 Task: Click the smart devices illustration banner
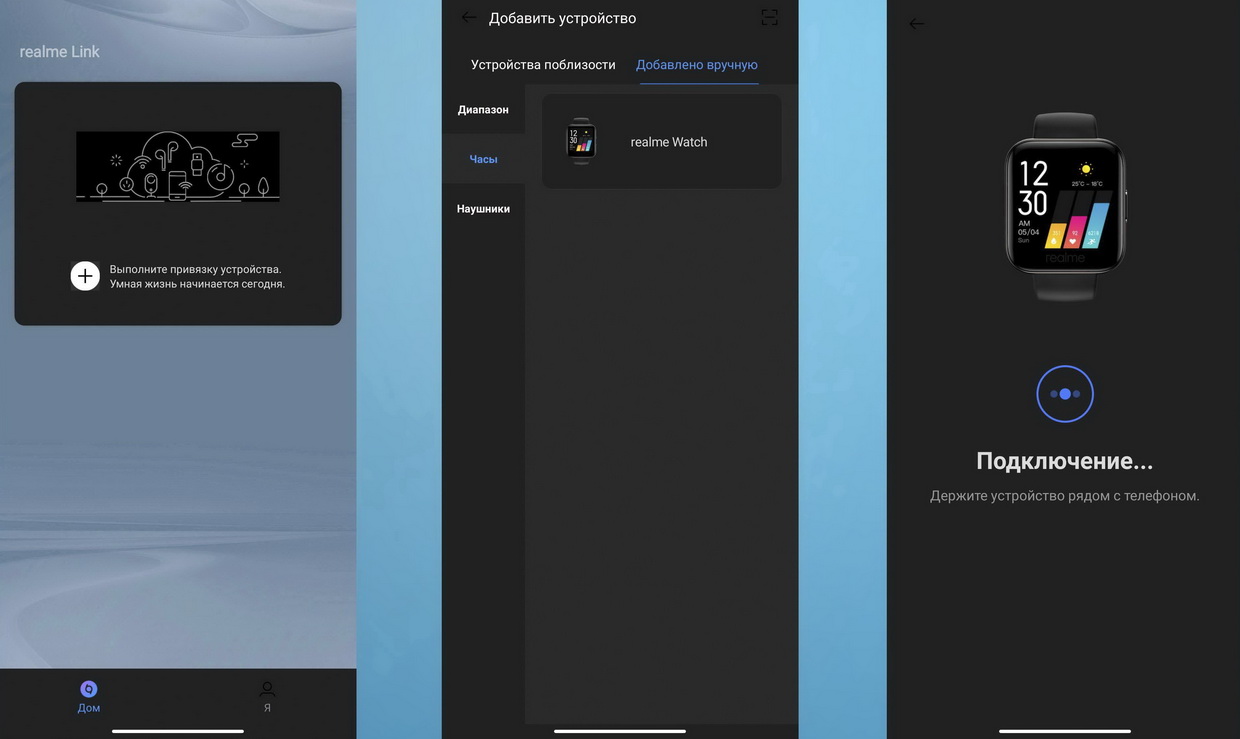178,167
